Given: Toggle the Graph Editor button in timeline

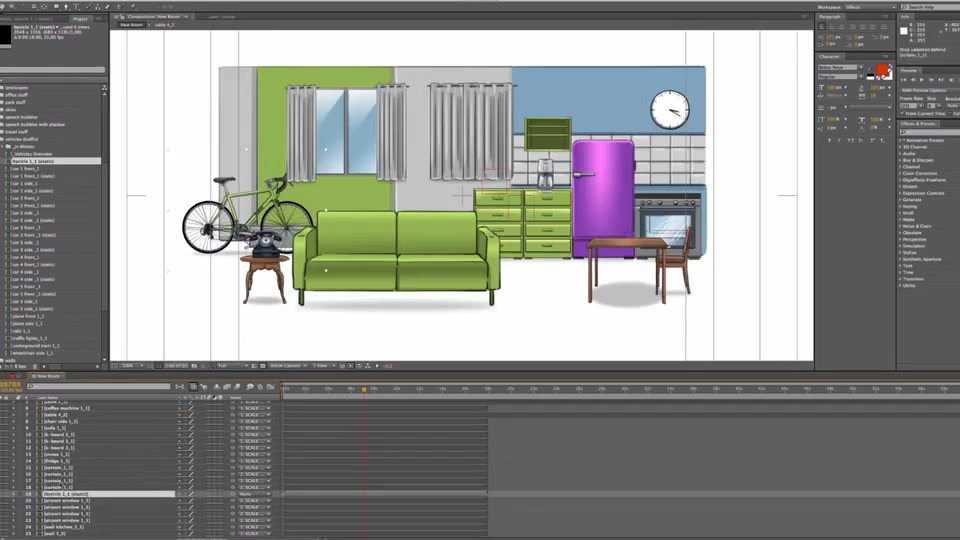Looking at the screenshot, I should (x=270, y=386).
